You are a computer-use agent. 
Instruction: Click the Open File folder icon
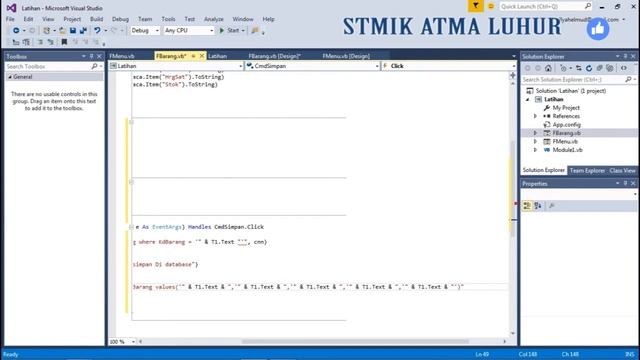tap(62, 31)
